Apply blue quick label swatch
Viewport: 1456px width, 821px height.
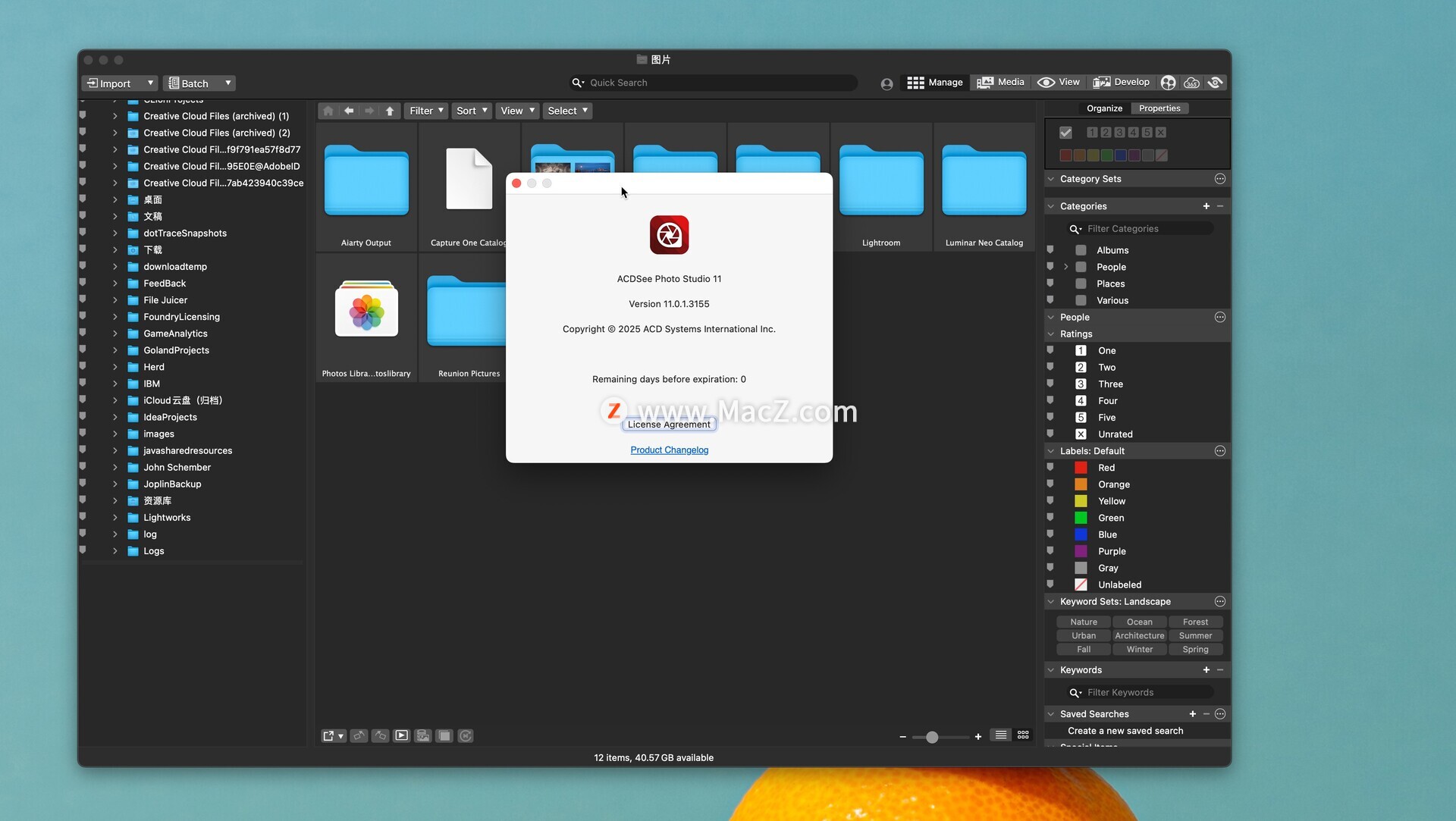(1120, 155)
